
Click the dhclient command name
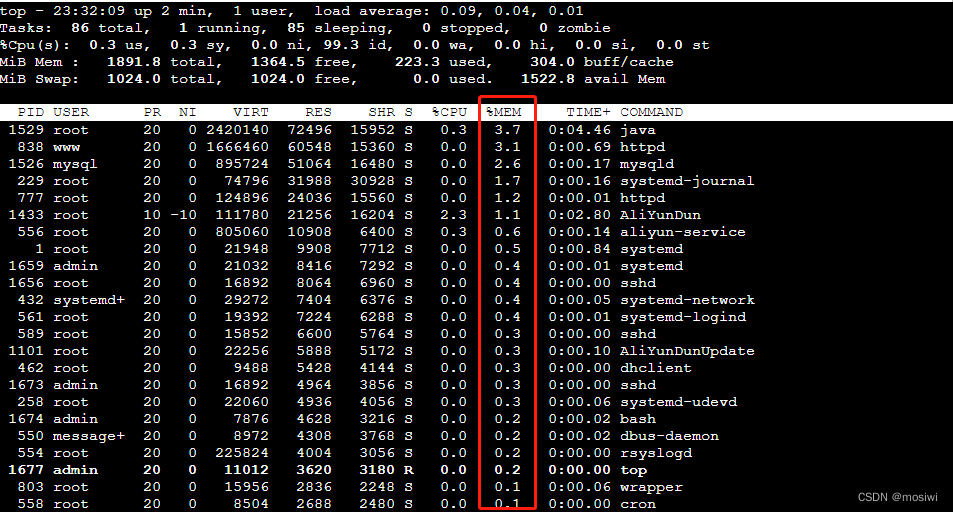tap(656, 368)
